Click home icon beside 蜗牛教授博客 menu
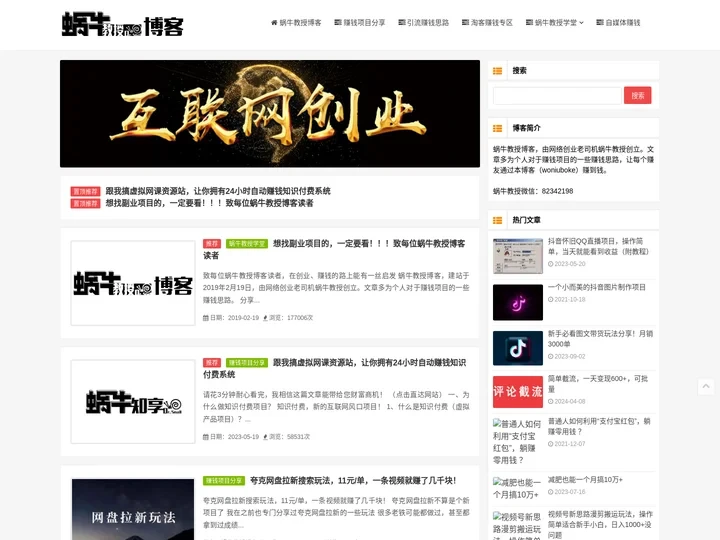This screenshot has height=540, width=720. point(274,22)
